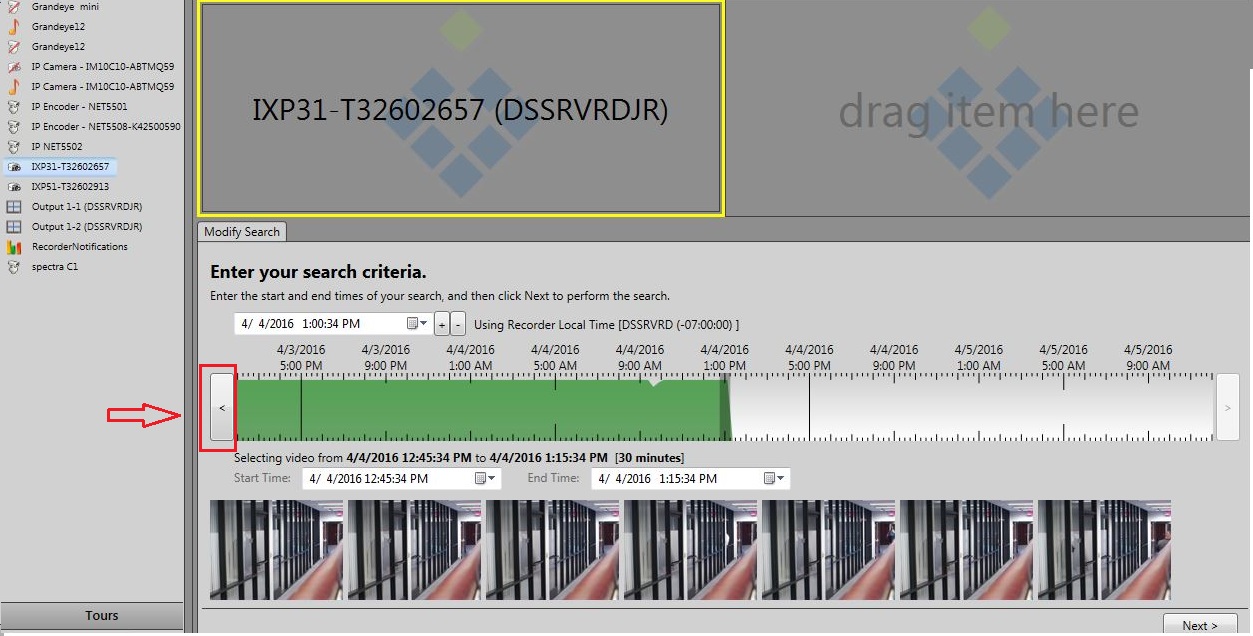Click orange audio icon beside IP Camera - IM10C10-ABTMQ59
1253x636 pixels.
pyautogui.click(x=14, y=87)
